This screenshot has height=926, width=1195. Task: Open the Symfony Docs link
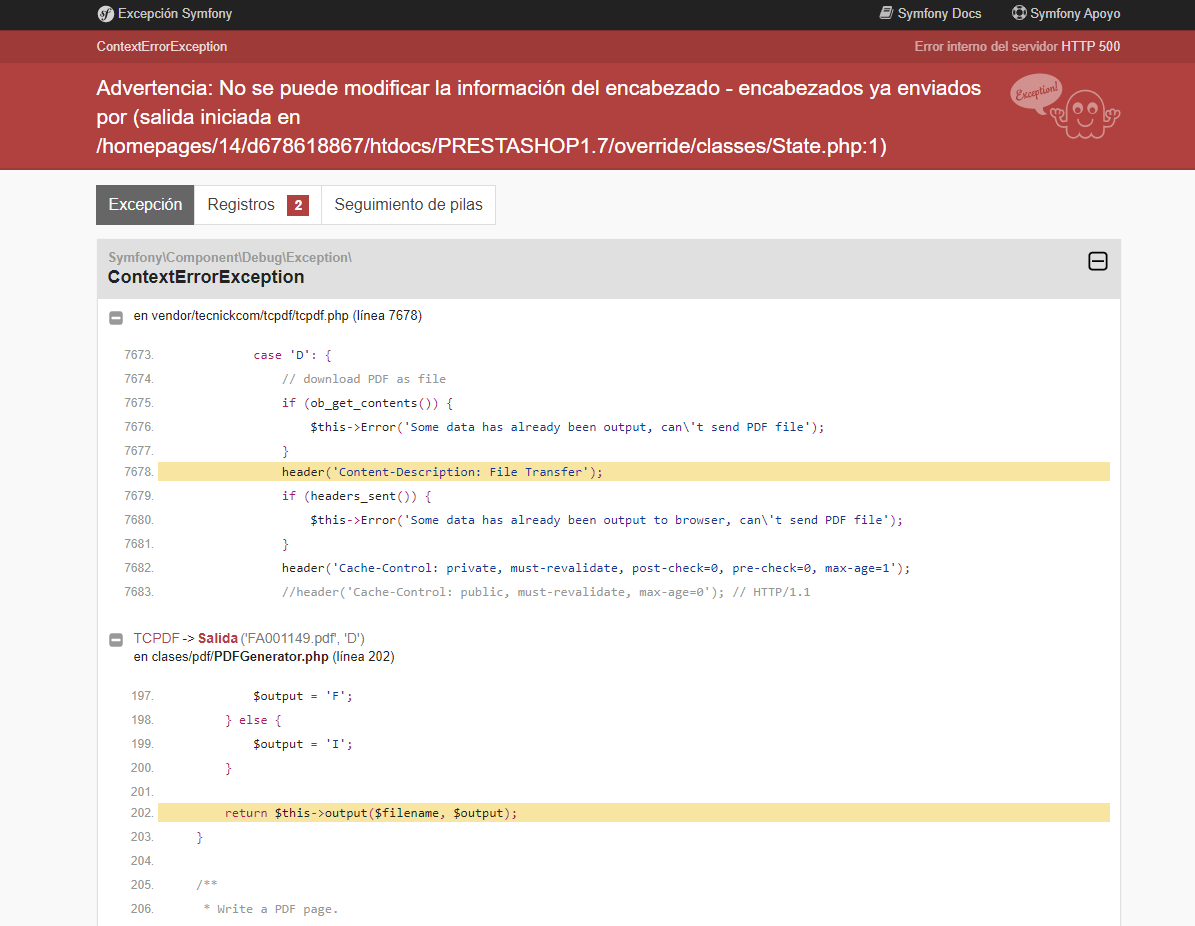pos(939,14)
